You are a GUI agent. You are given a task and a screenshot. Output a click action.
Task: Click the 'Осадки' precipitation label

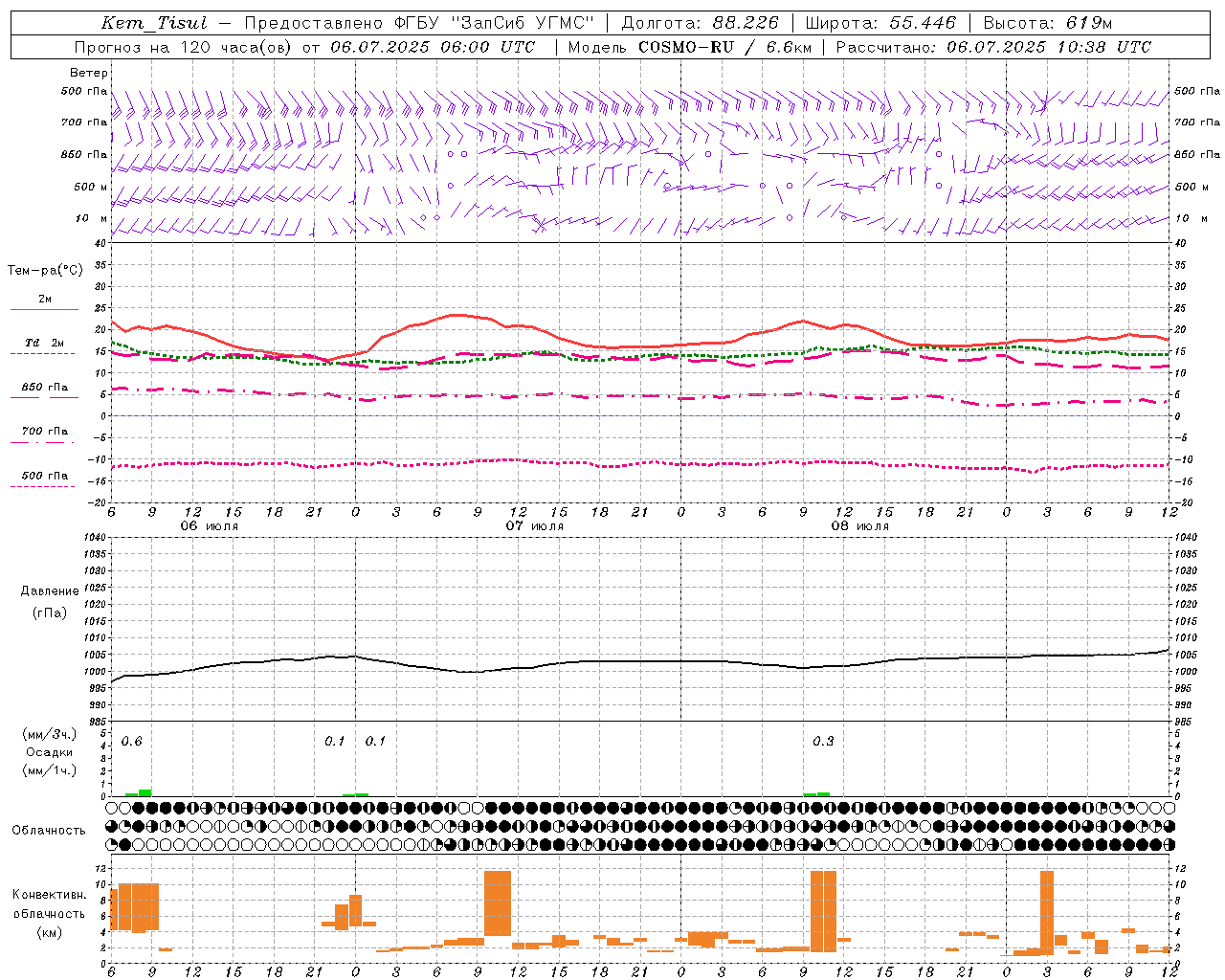click(x=50, y=752)
